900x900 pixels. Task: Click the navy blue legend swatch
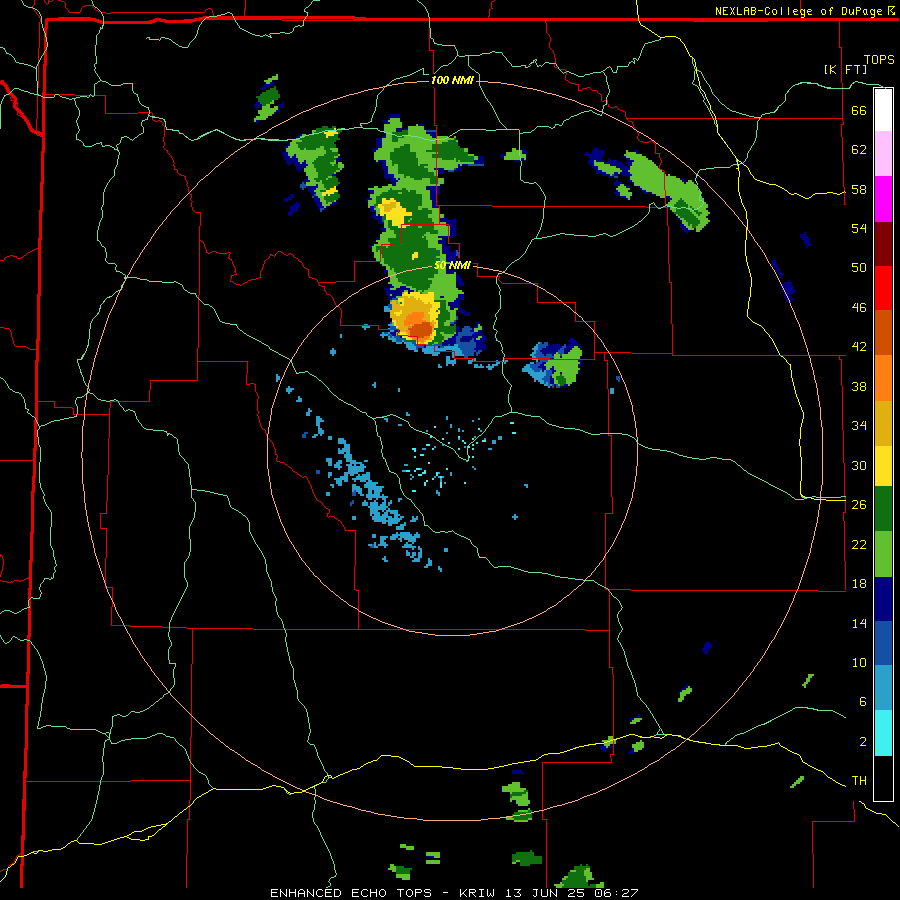pos(883,599)
